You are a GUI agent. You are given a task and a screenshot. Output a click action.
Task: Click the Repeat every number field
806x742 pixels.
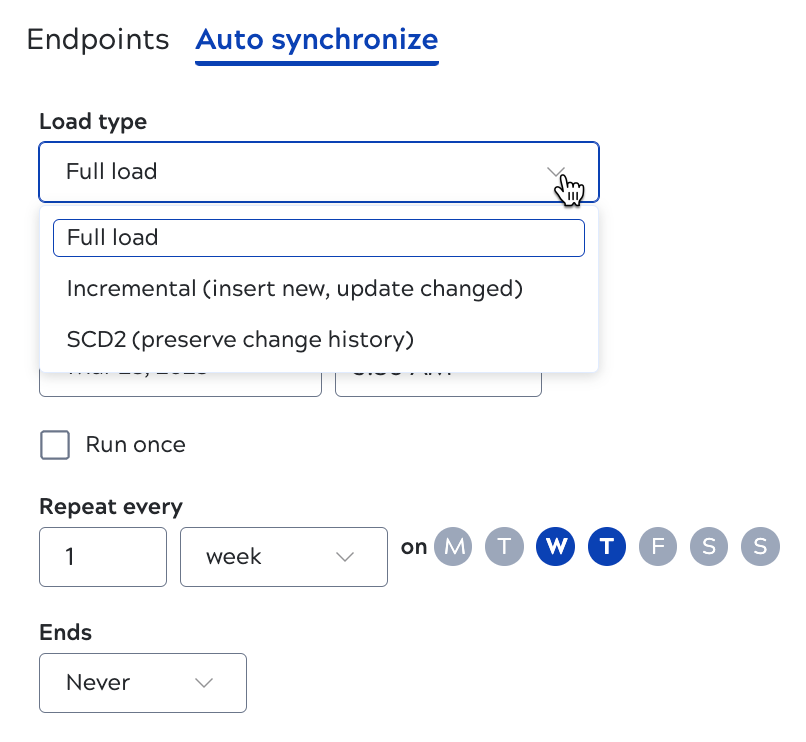(x=102, y=557)
